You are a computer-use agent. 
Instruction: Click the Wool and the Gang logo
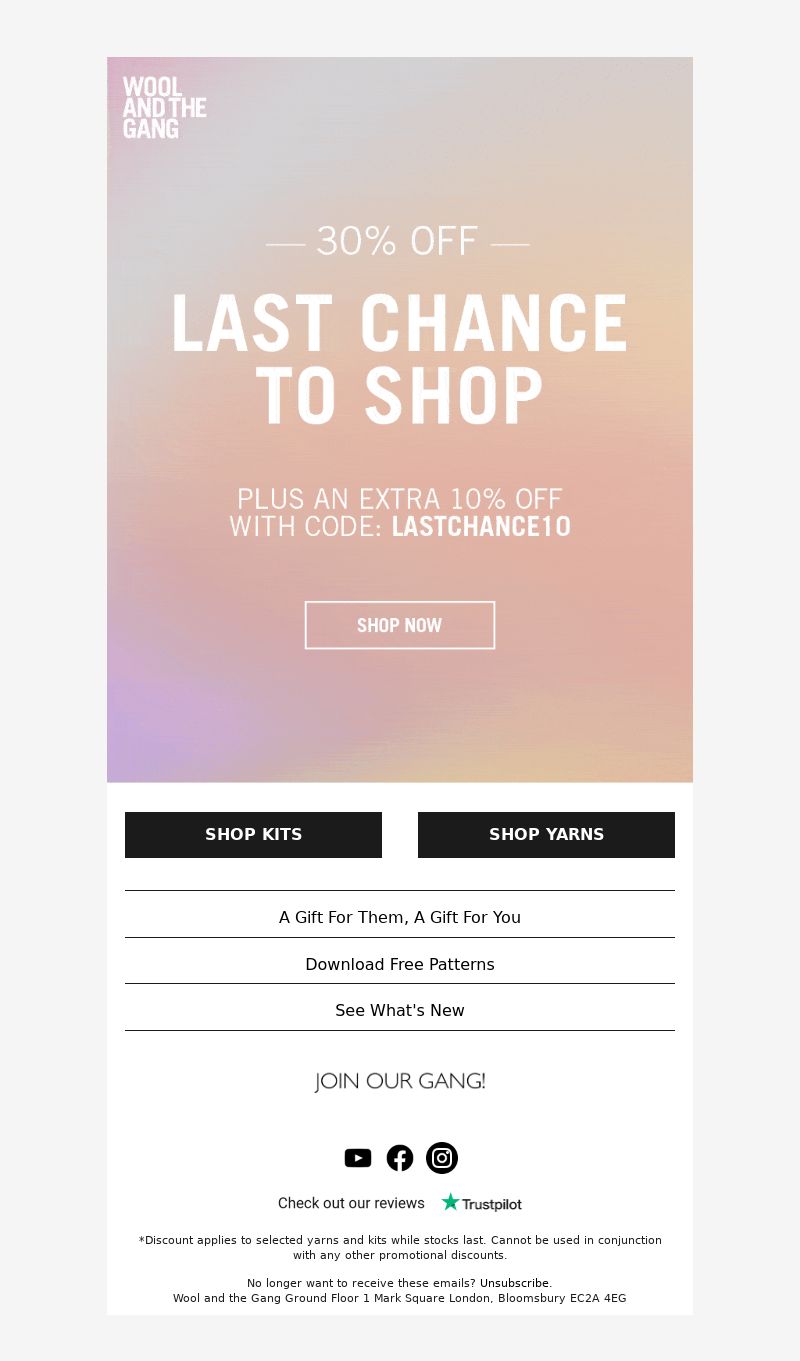pos(165,108)
